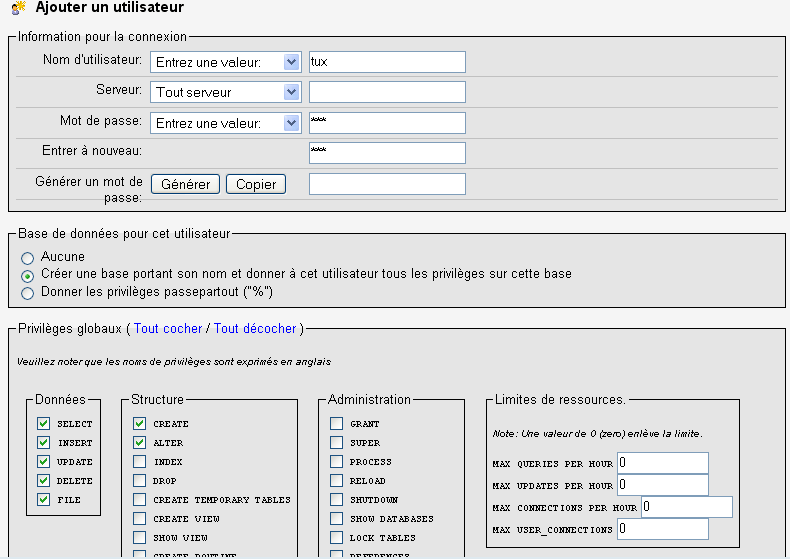Click the 'Tout cocher' link

pos(167,328)
